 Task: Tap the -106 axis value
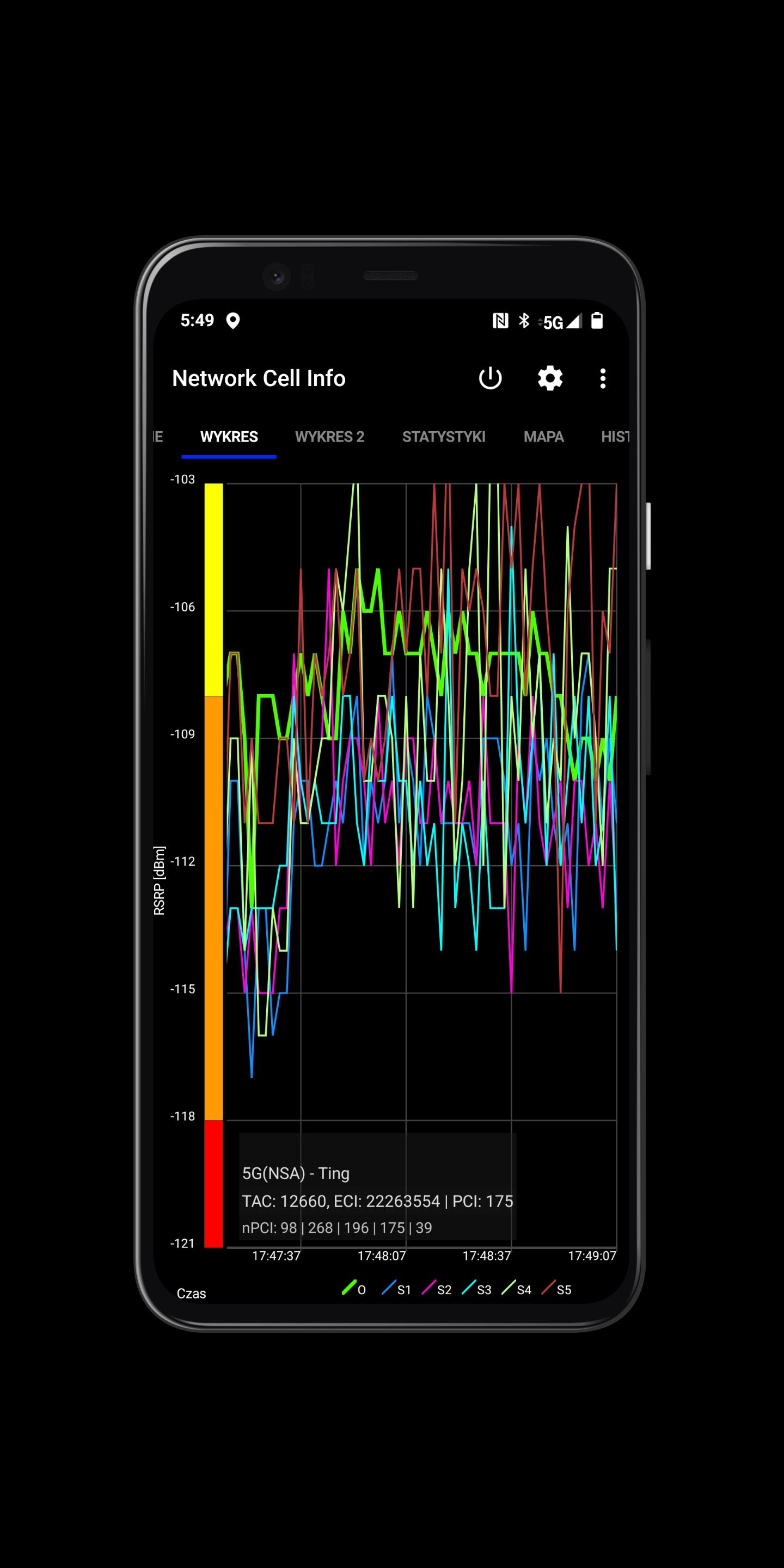pos(182,607)
